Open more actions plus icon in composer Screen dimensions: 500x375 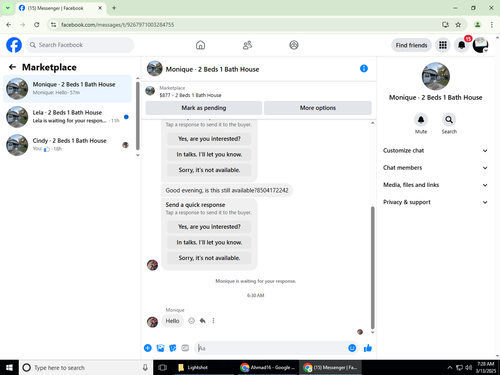[x=148, y=348]
